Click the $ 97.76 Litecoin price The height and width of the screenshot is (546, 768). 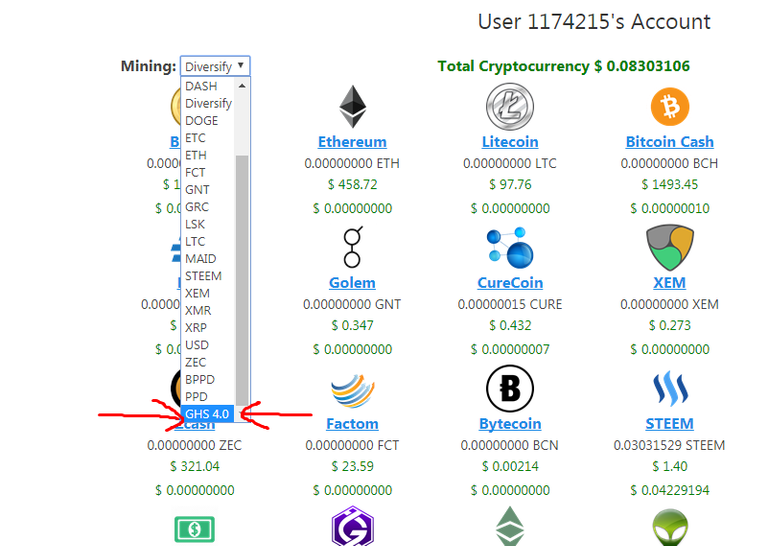pos(510,185)
